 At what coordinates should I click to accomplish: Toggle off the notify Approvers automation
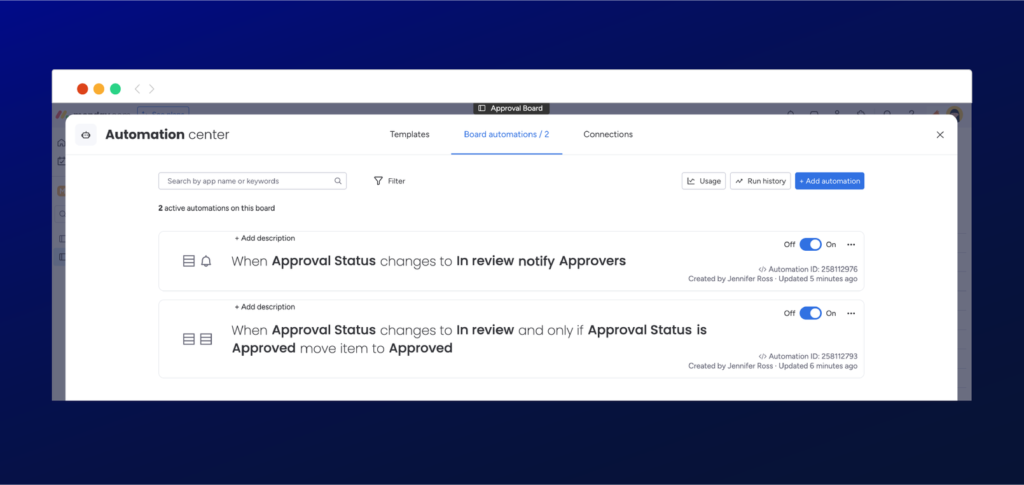coord(810,244)
